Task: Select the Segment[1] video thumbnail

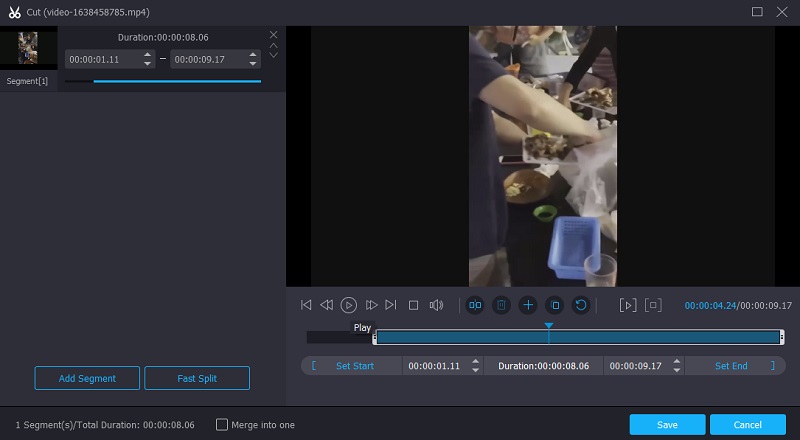Action: (x=28, y=48)
